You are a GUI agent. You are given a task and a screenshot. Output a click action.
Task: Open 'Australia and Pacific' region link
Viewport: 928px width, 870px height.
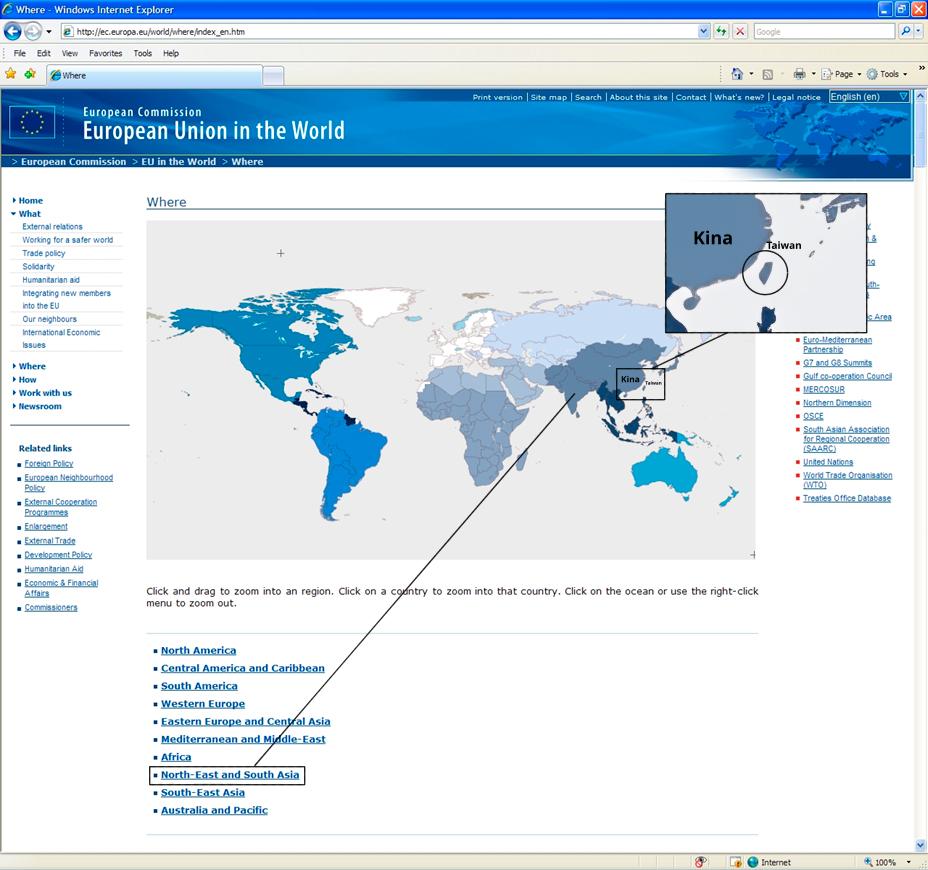214,810
